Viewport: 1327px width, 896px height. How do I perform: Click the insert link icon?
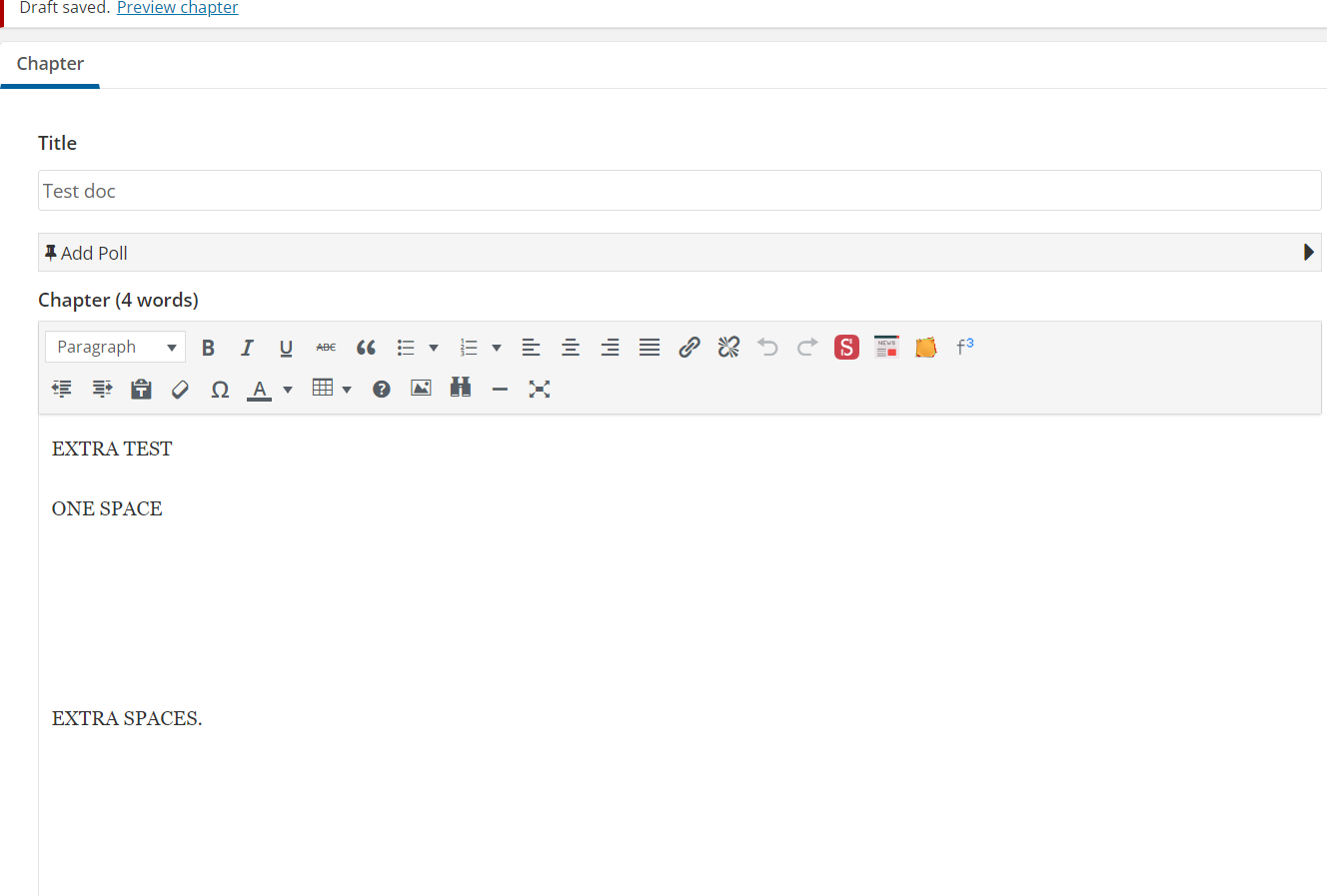tap(688, 348)
